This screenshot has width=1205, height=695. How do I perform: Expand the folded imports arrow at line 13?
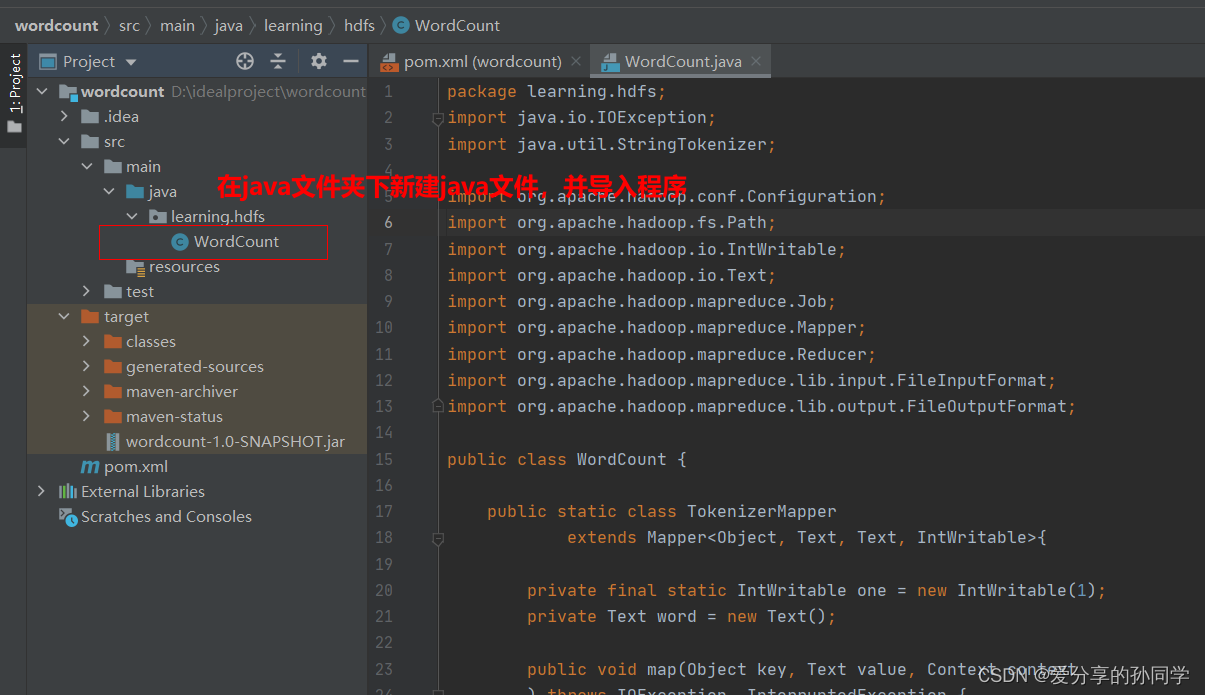coord(437,406)
